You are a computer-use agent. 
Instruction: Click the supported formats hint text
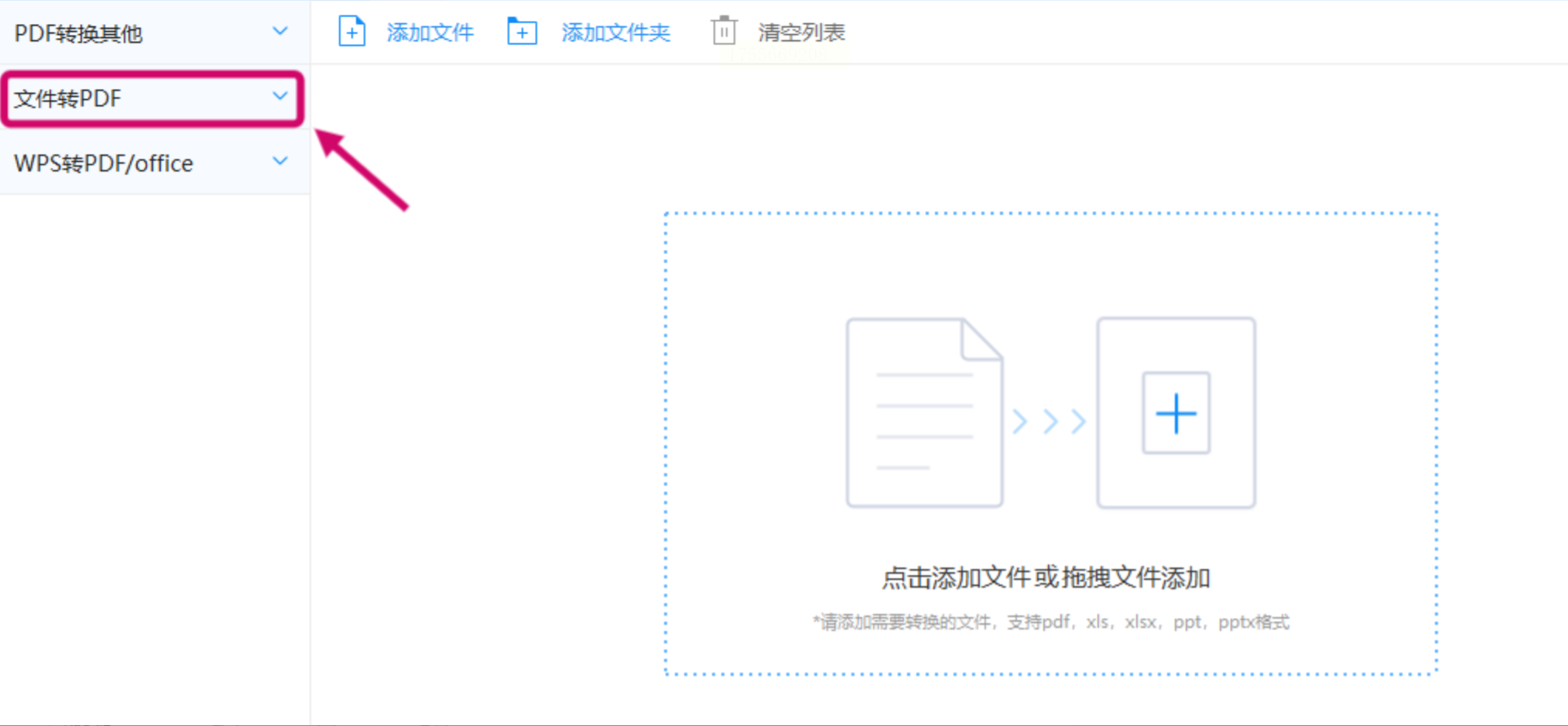[x=1051, y=622]
